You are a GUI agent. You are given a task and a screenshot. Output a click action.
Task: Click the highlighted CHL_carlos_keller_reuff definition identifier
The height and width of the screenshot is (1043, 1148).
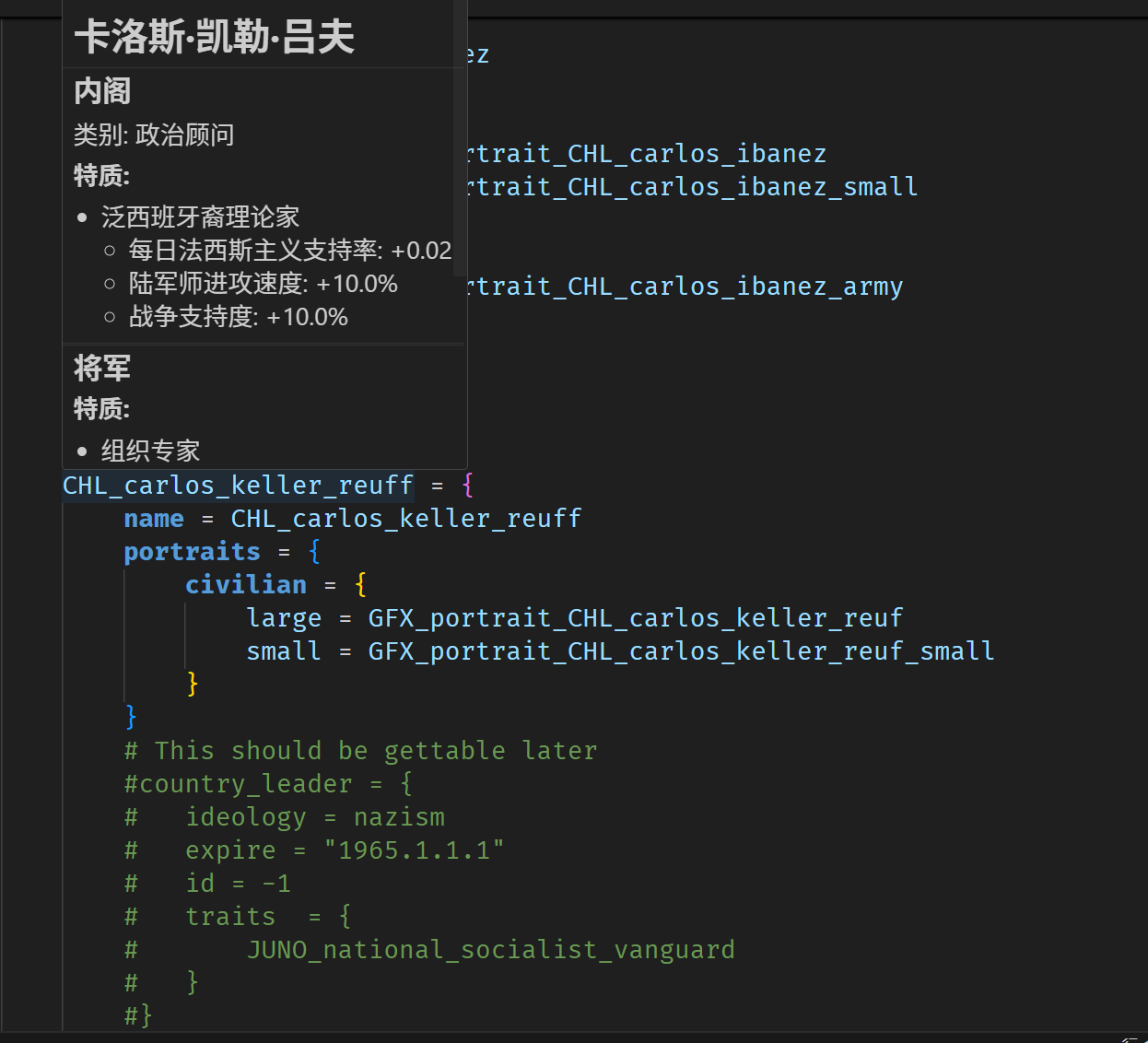pos(238,486)
